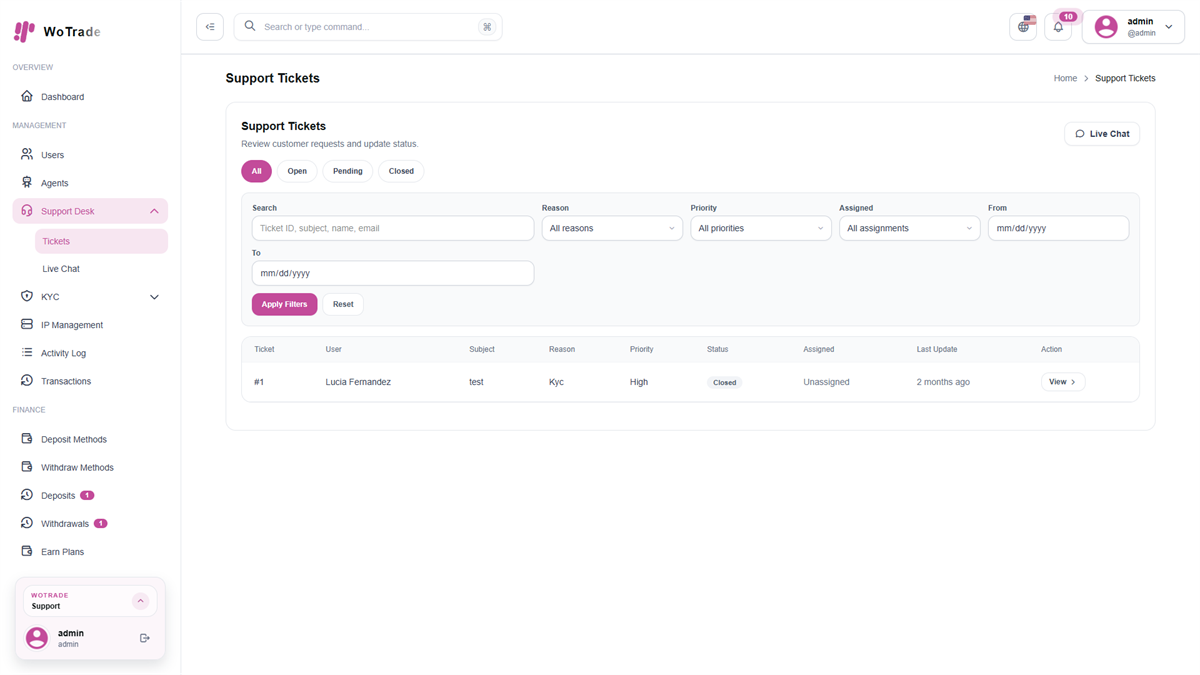
Task: View ticket #1 details
Action: click(x=1063, y=382)
